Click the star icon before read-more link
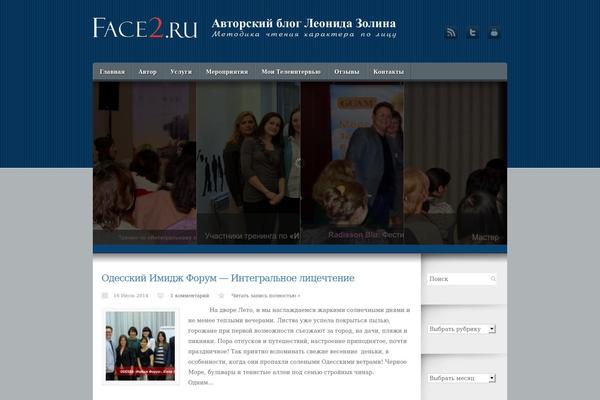Screen dimensions: 600x400 [x=221, y=296]
